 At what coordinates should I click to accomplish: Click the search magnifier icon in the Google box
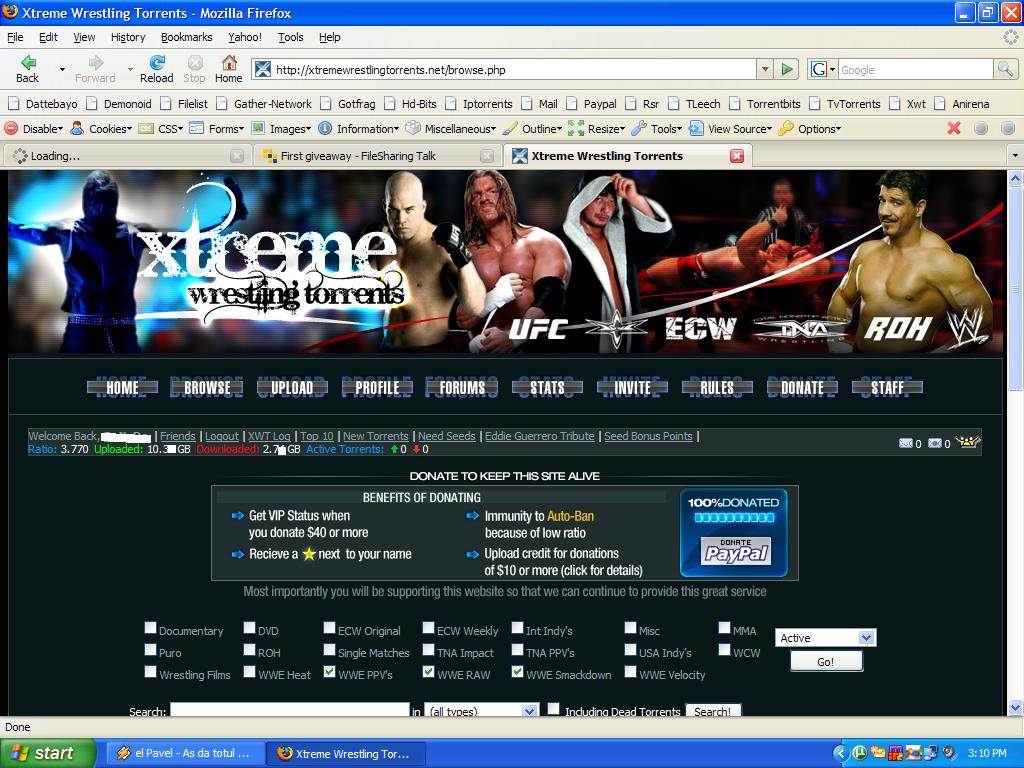pos(1004,69)
